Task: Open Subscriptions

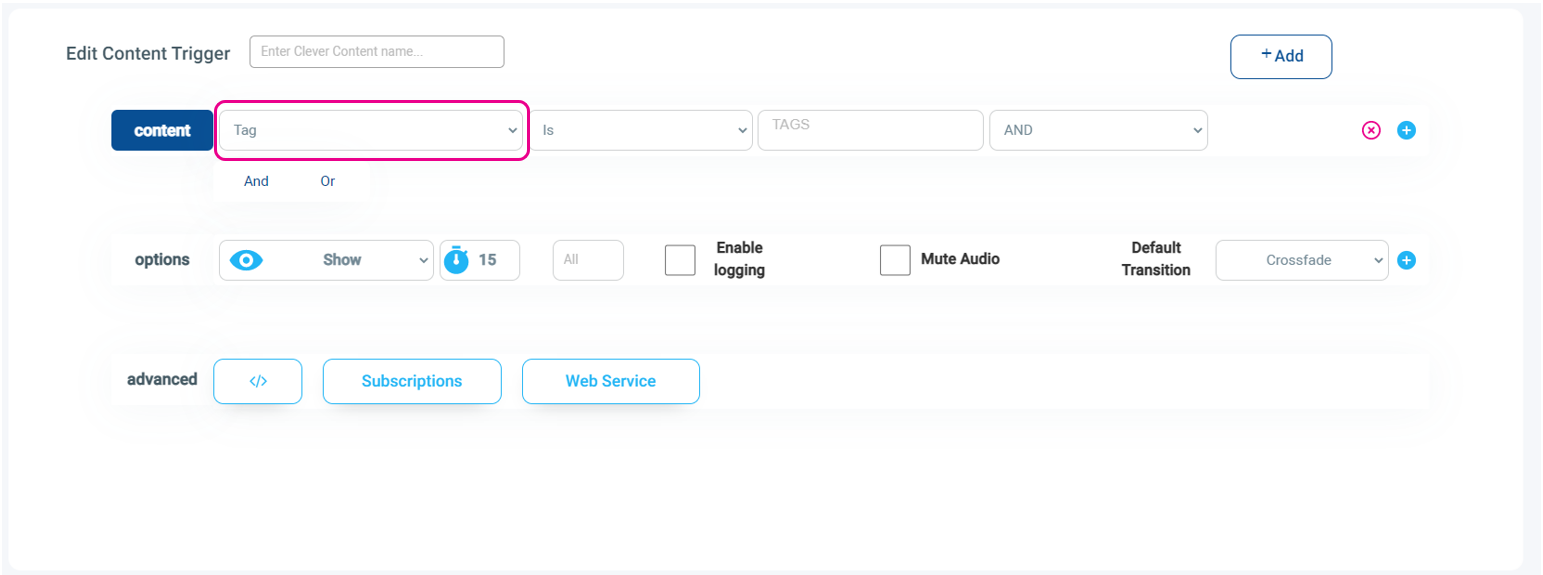Action: [412, 381]
